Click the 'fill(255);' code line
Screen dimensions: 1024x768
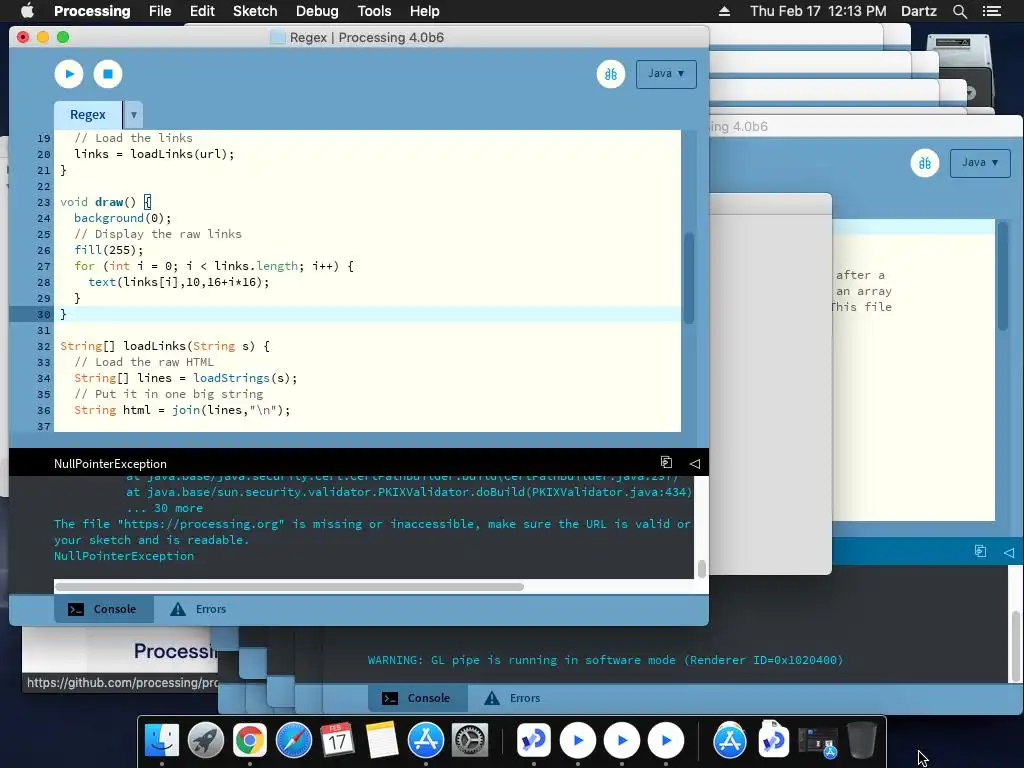coord(108,250)
